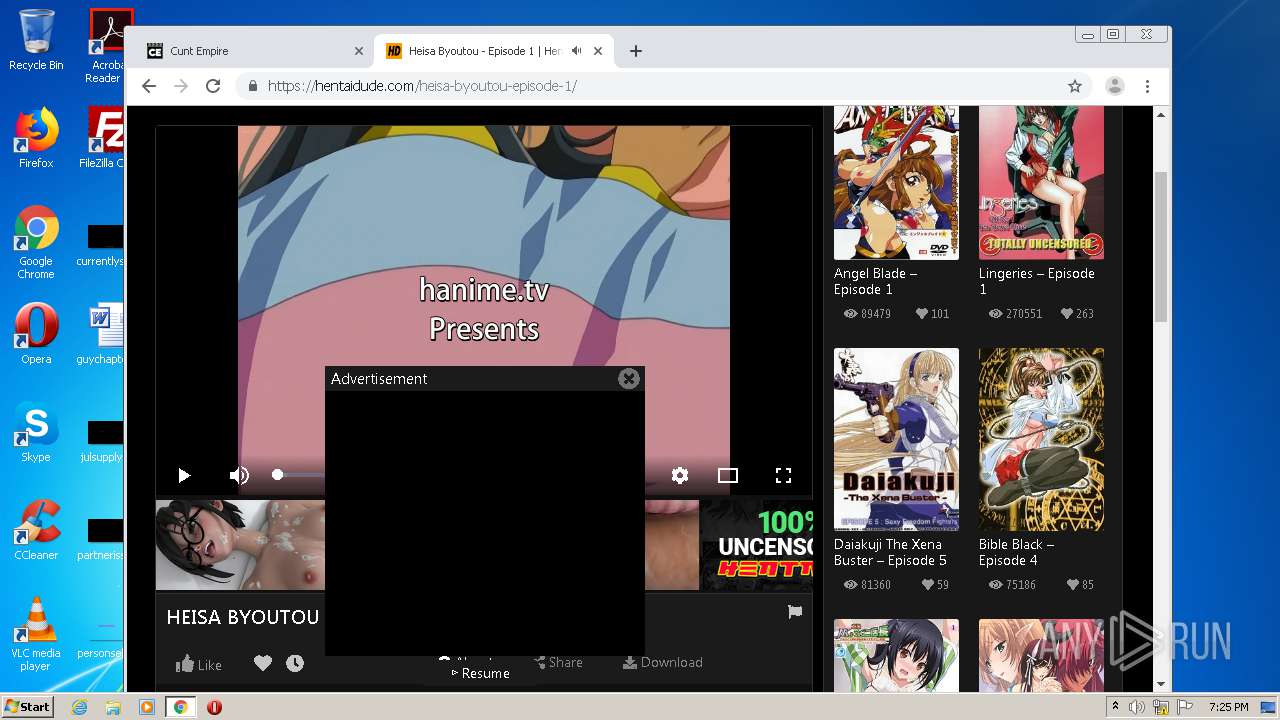Toggle theater mode in the video player
This screenshot has height=720, width=1280.
click(728, 475)
